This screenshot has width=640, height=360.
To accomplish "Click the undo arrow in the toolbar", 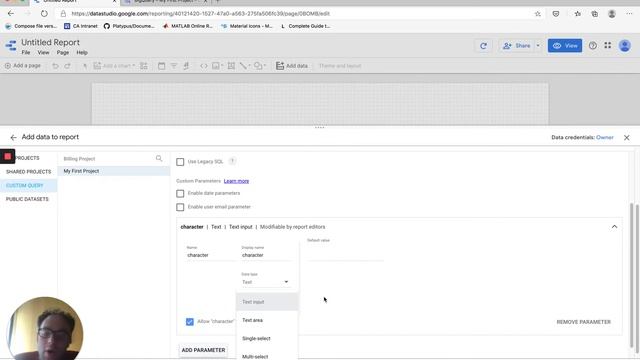I will pyautogui.click(x=55, y=66).
